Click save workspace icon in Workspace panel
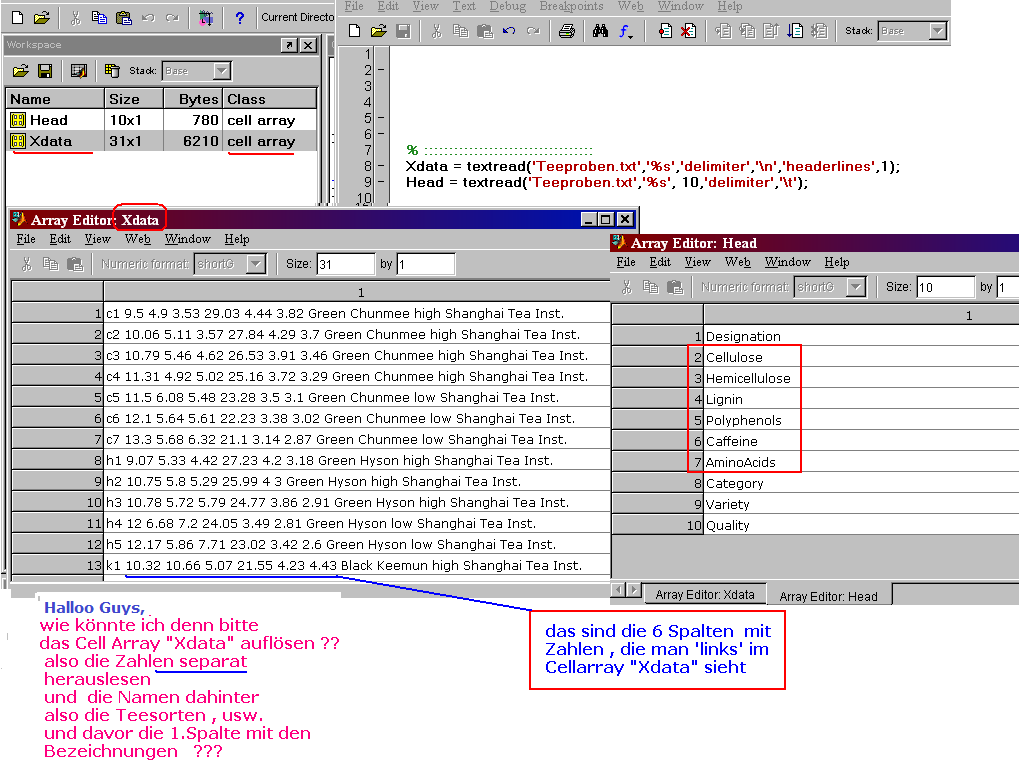Viewport: 1019px width, 781px height. pyautogui.click(x=45, y=71)
